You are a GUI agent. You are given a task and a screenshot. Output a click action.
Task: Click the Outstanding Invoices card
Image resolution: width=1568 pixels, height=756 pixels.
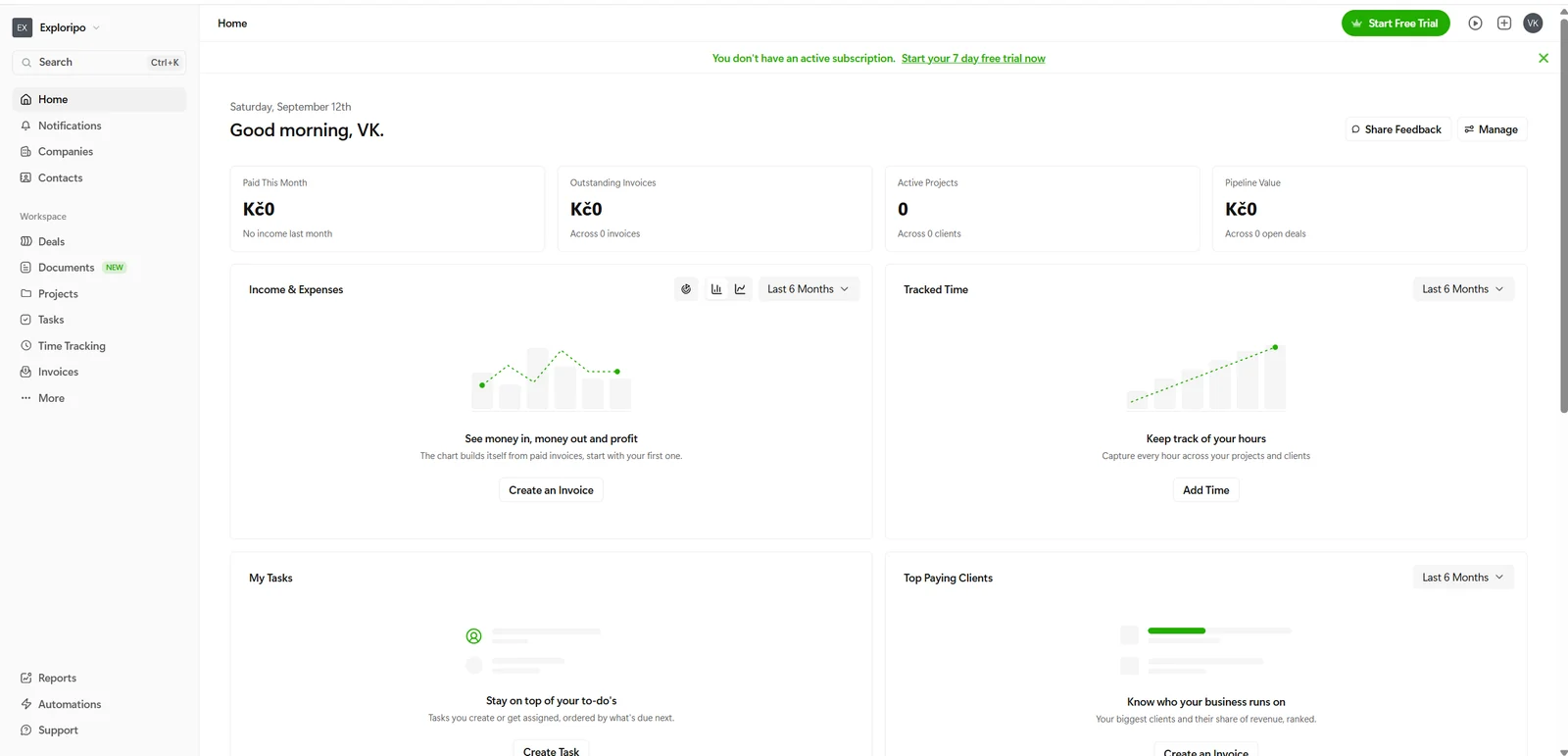tap(714, 209)
